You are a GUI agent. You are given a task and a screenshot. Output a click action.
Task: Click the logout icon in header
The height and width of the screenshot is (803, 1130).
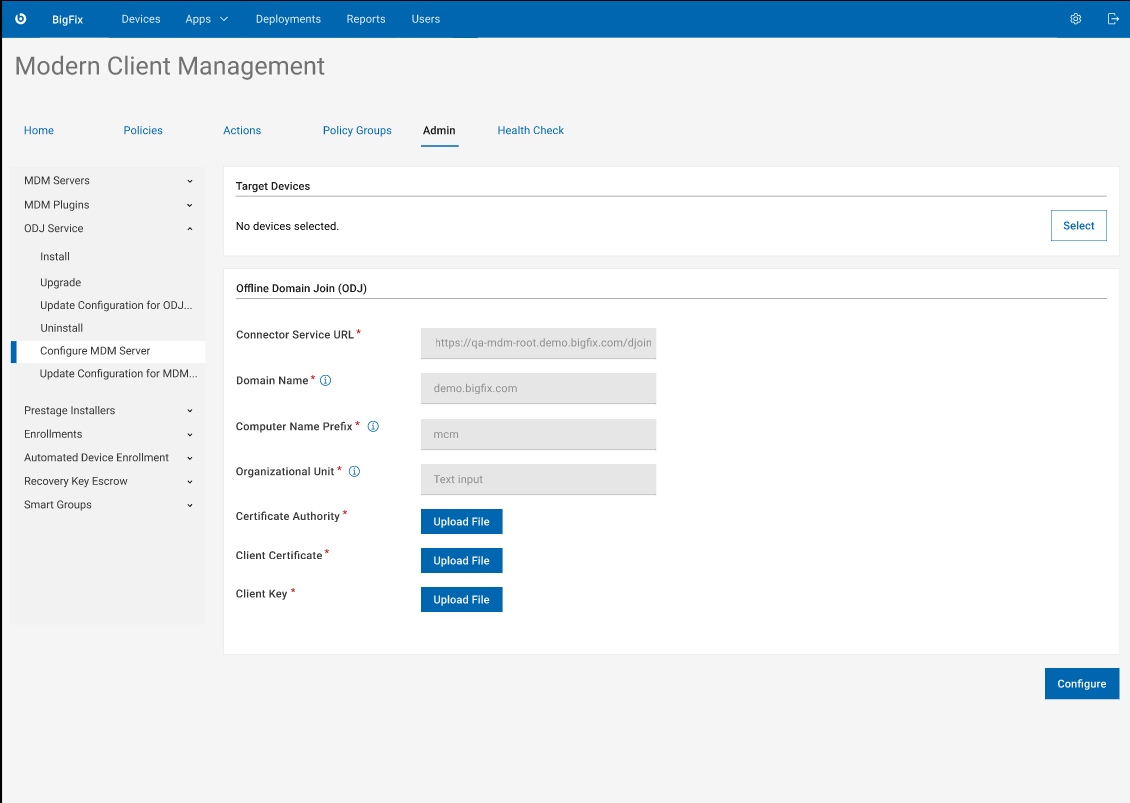(1113, 19)
